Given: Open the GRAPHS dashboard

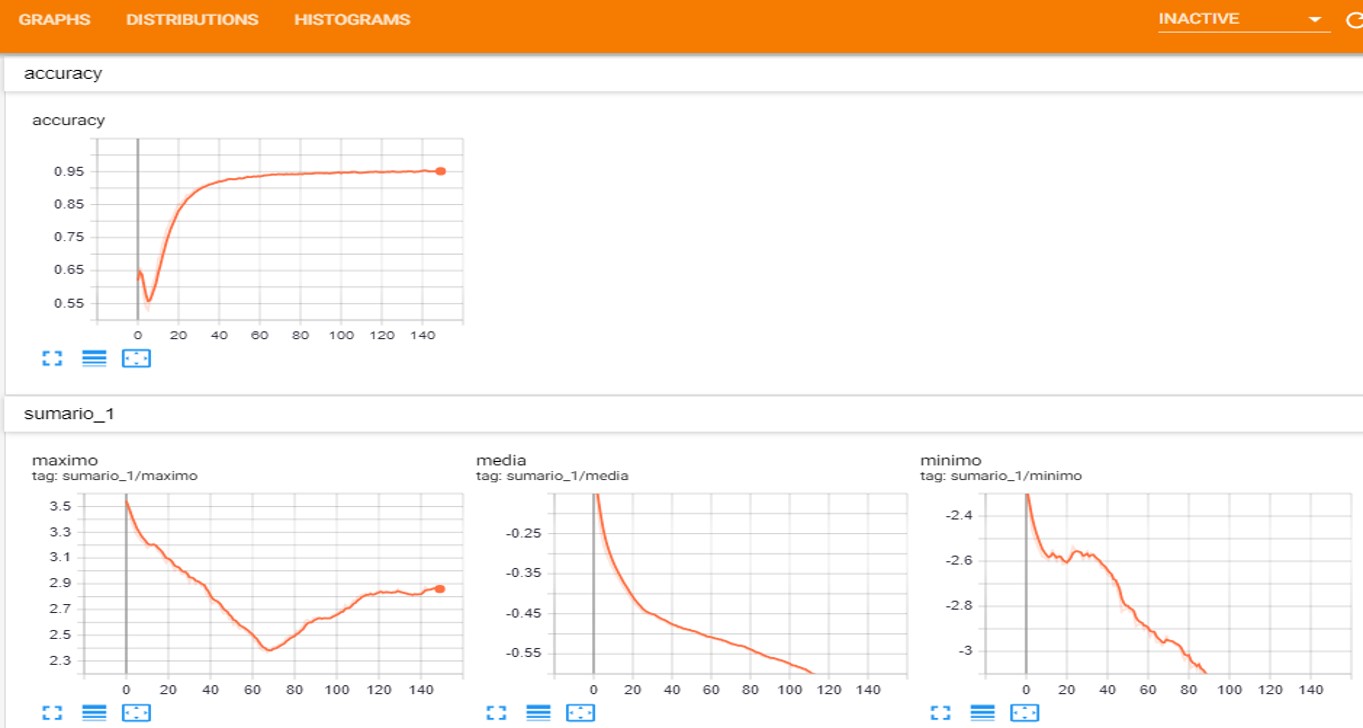Looking at the screenshot, I should 54,18.
